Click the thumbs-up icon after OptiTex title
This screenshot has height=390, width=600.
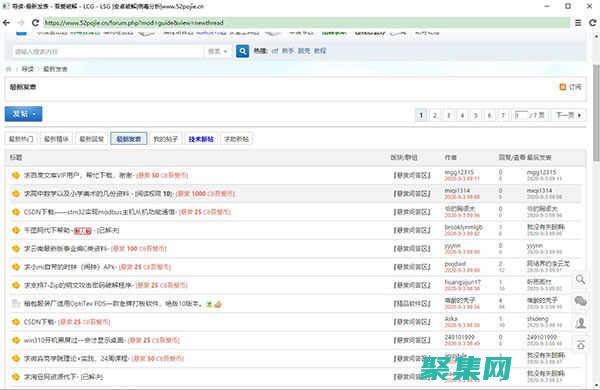[218, 304]
